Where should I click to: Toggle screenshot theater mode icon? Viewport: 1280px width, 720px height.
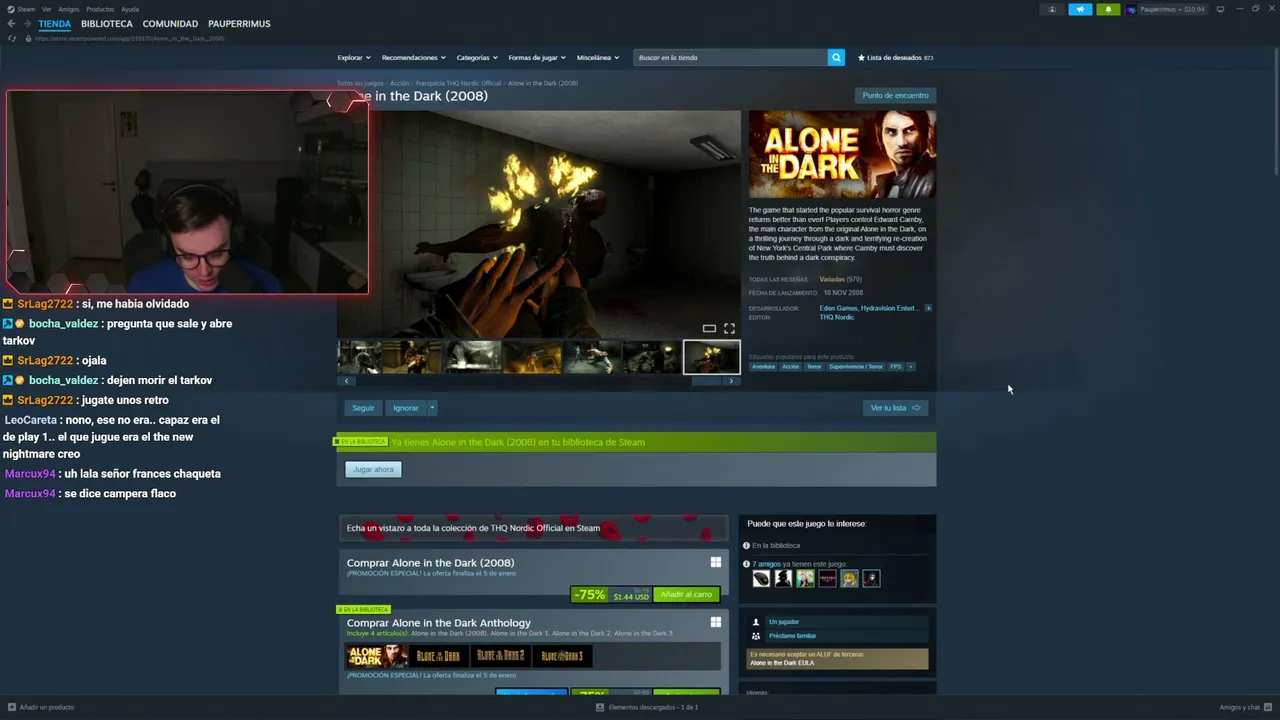click(x=709, y=328)
